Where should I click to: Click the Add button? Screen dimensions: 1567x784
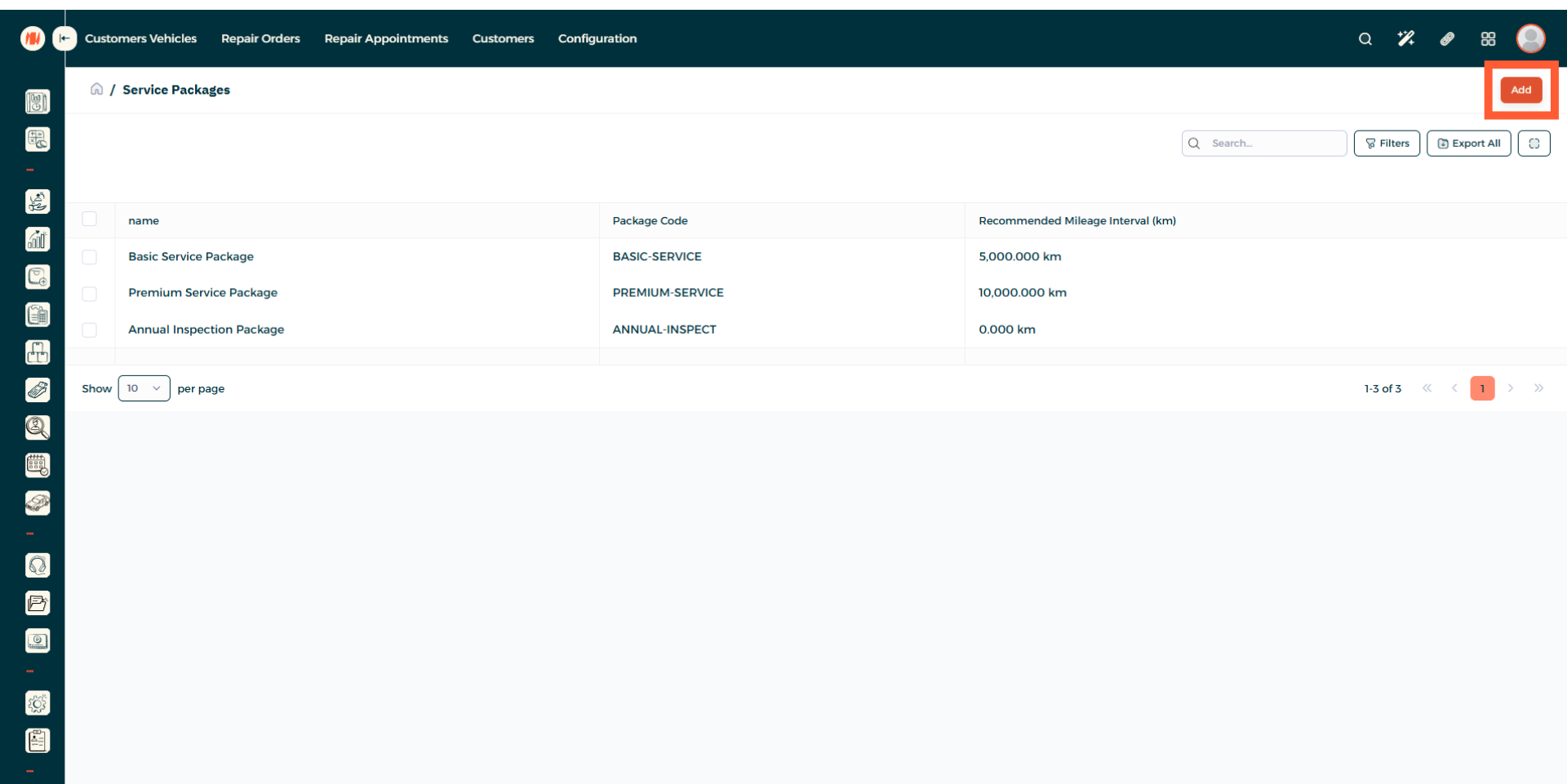(x=1520, y=90)
